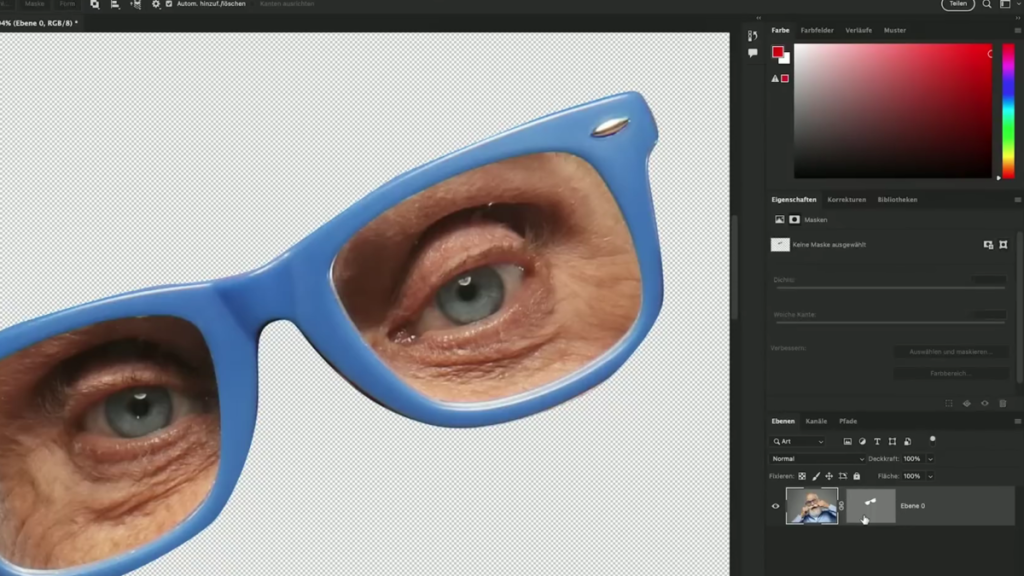Click the adjustment layers filter icon
Screen dimensions: 1024x576
click(863, 441)
